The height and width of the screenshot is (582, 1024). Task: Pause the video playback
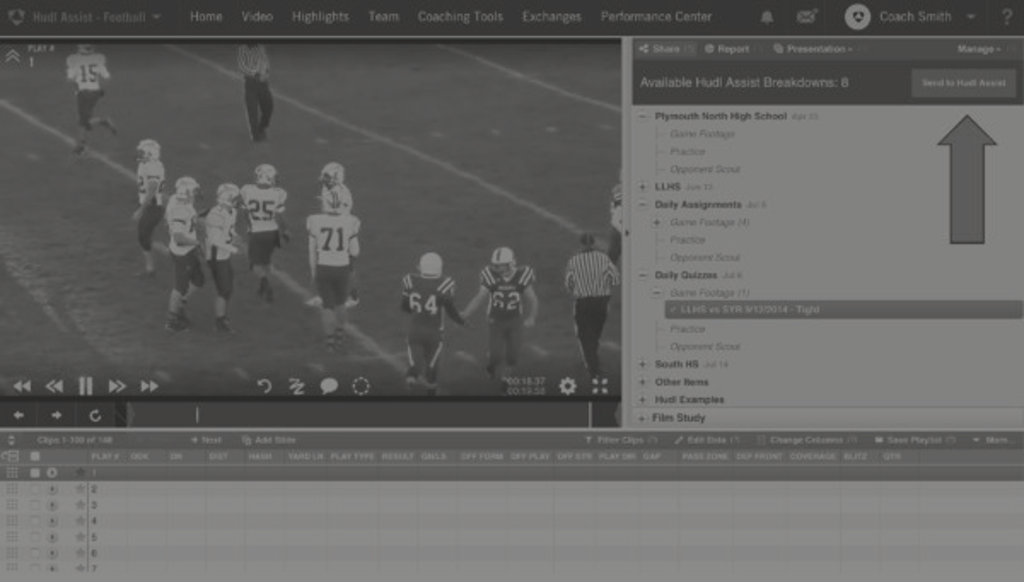coord(86,386)
